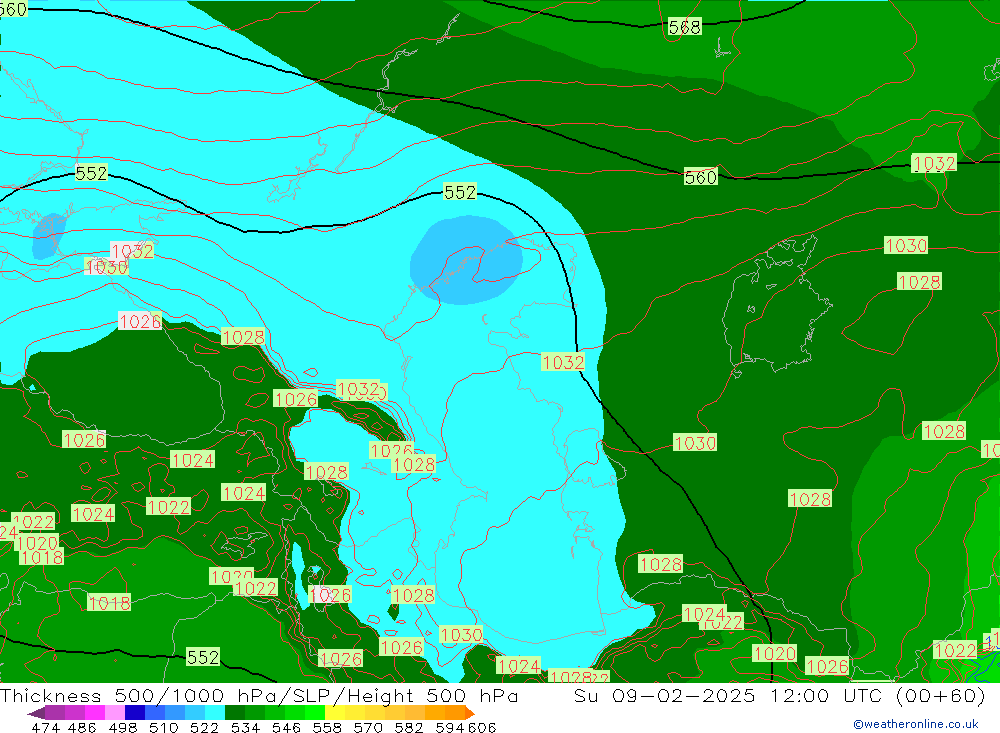This screenshot has width=1000, height=733.
Task: Click the large blue cold-pool blob mid-map
Action: coord(465,261)
